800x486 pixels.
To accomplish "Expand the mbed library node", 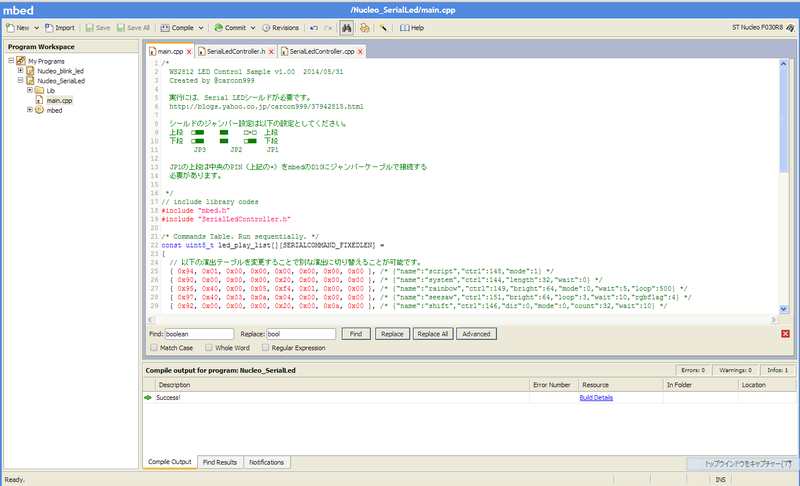I will pos(30,110).
